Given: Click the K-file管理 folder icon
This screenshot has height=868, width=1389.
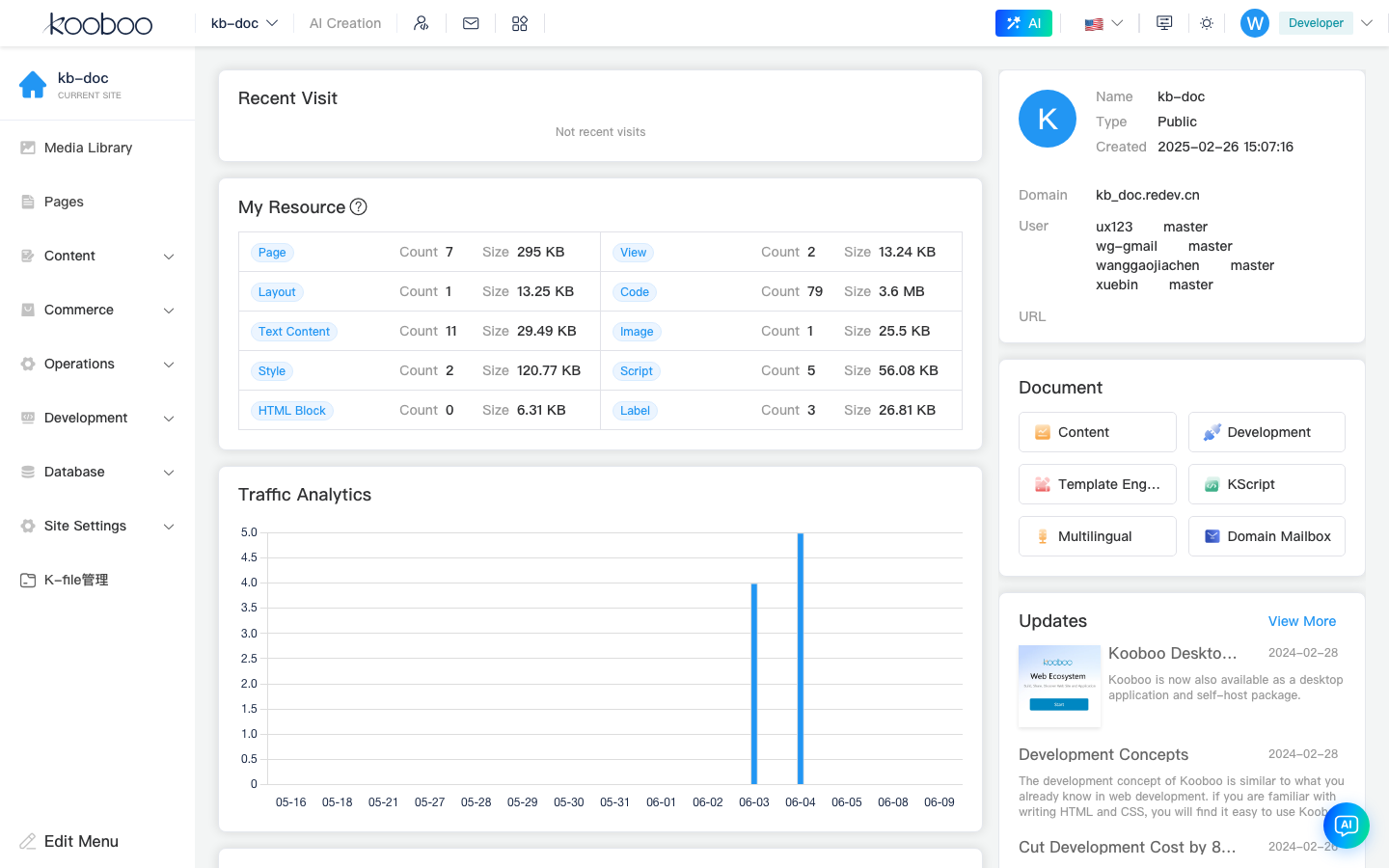Looking at the screenshot, I should (28, 580).
